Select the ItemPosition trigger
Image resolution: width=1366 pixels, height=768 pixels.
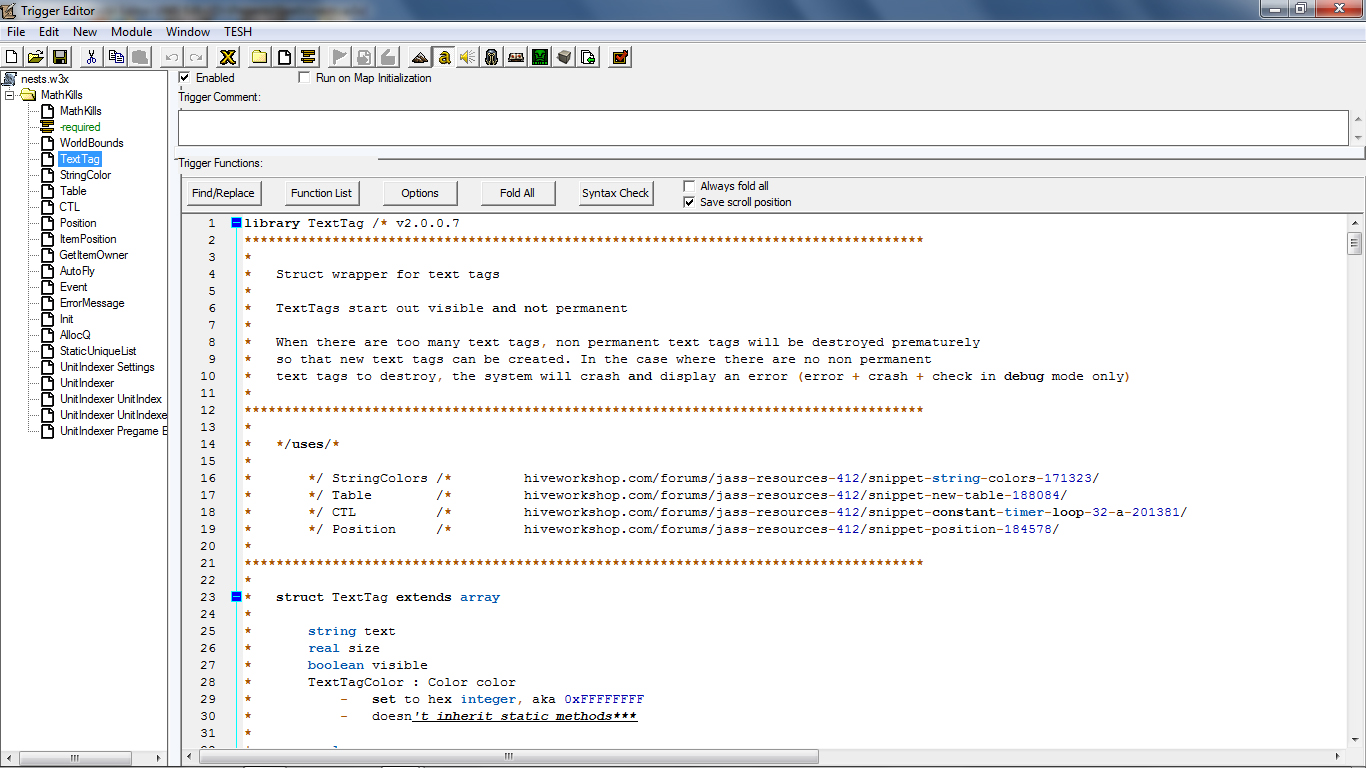click(x=88, y=239)
